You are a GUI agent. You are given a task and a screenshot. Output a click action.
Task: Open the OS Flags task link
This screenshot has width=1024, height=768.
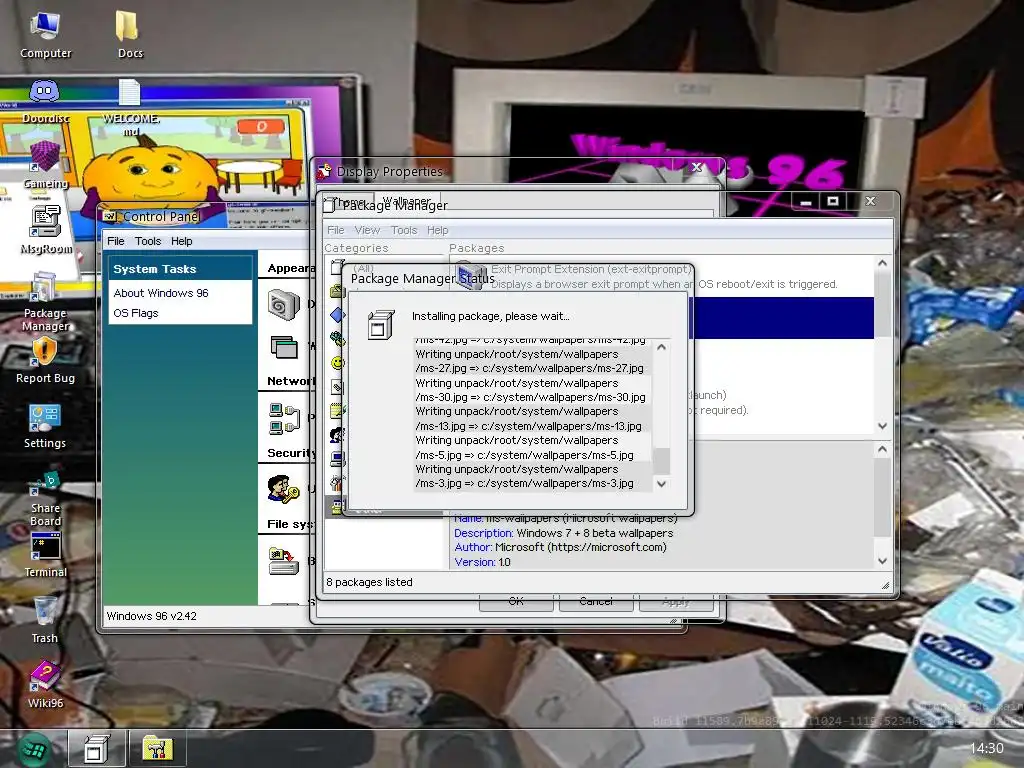[x=136, y=313]
